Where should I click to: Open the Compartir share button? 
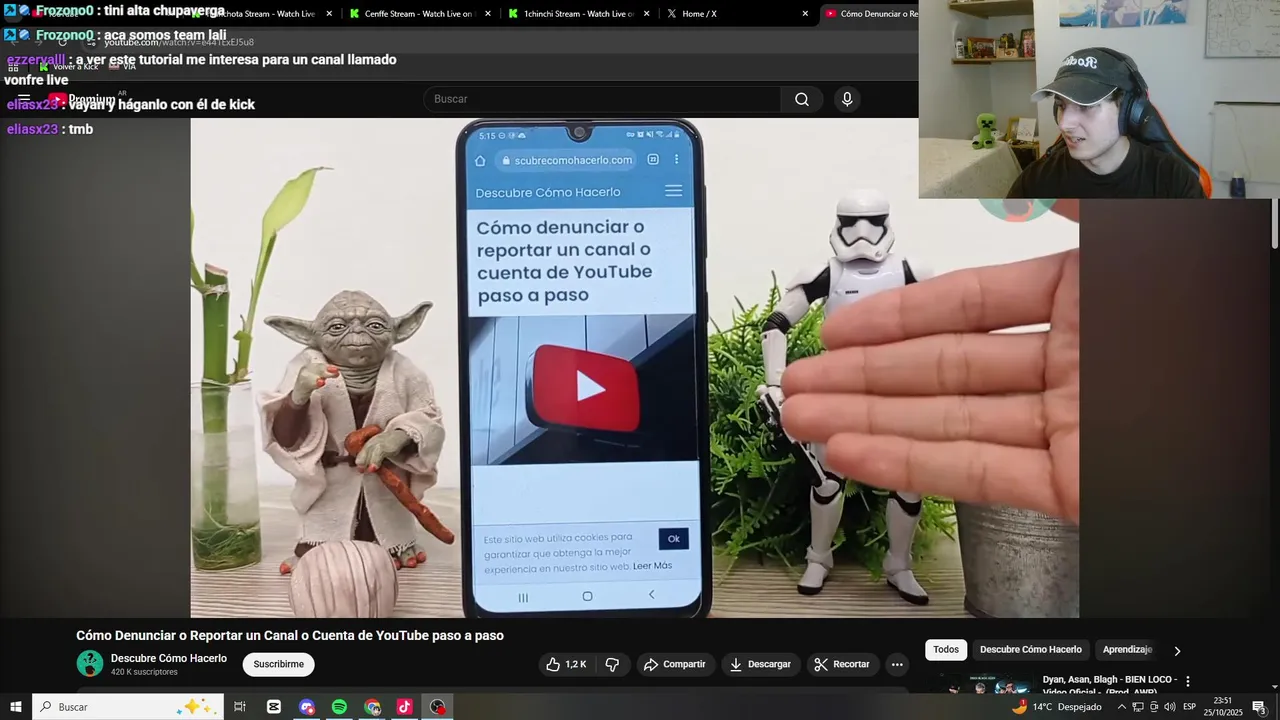pyautogui.click(x=674, y=664)
